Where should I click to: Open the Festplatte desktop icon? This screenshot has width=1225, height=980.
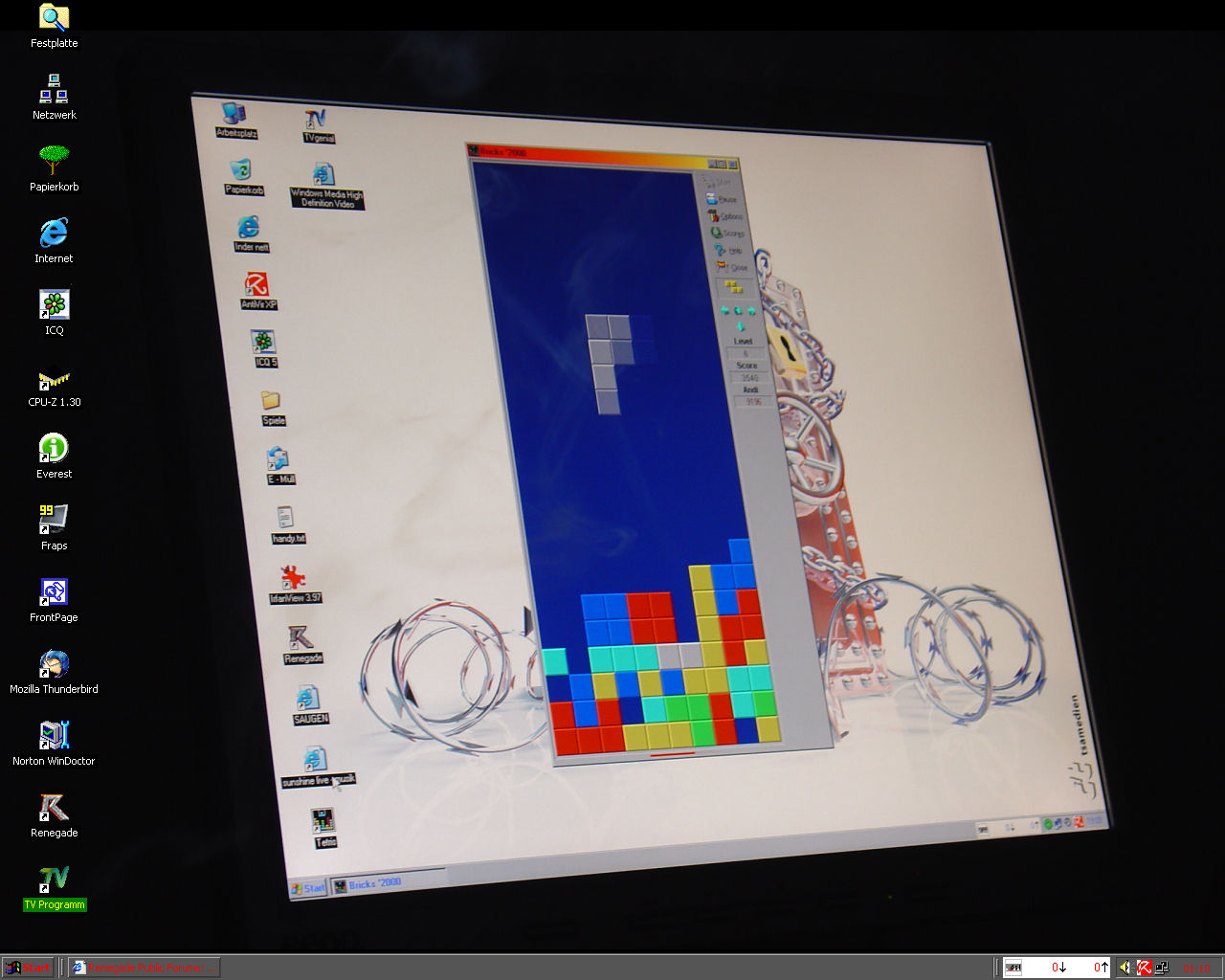point(54,17)
